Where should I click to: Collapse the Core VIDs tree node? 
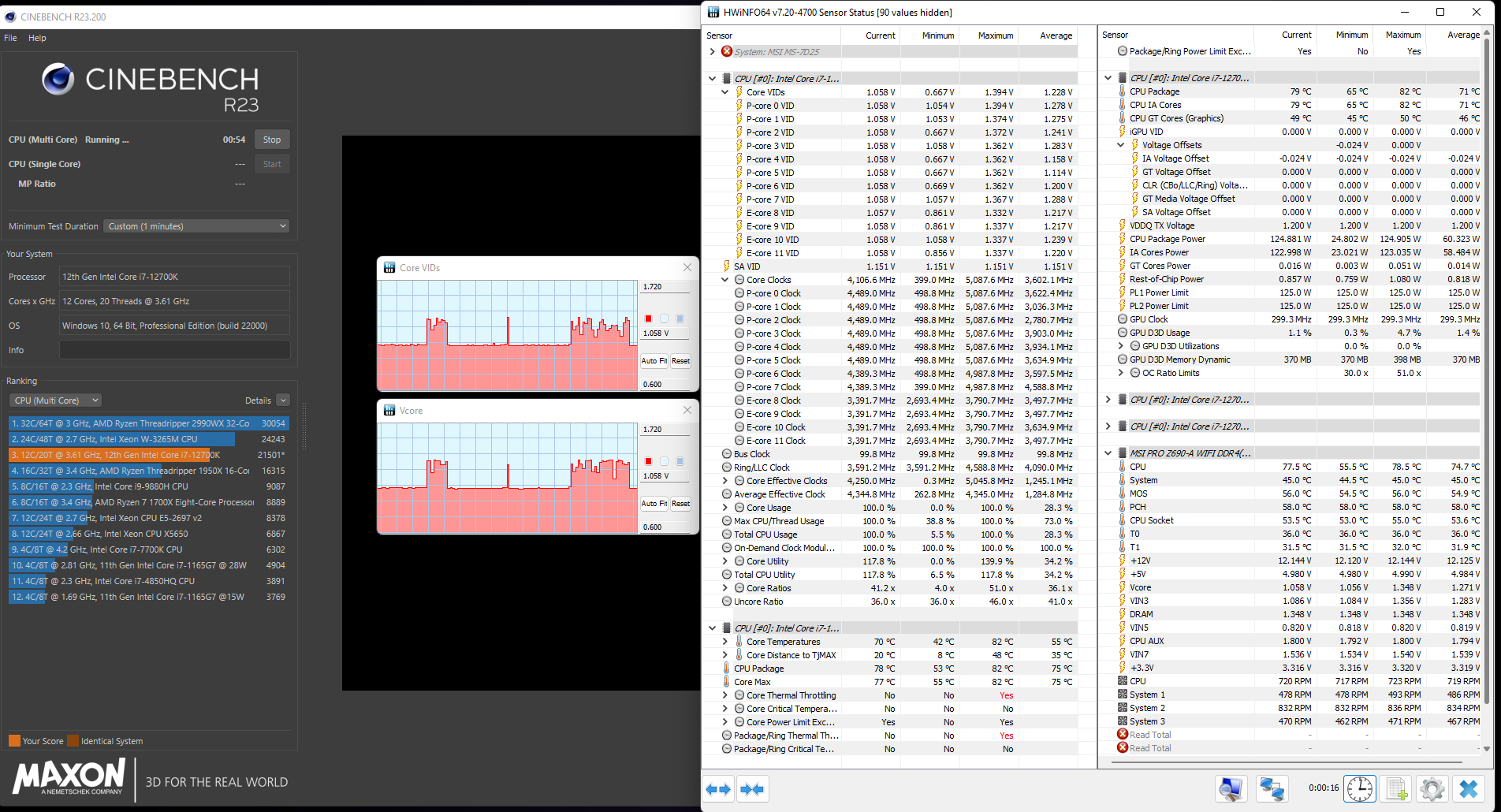[724, 92]
